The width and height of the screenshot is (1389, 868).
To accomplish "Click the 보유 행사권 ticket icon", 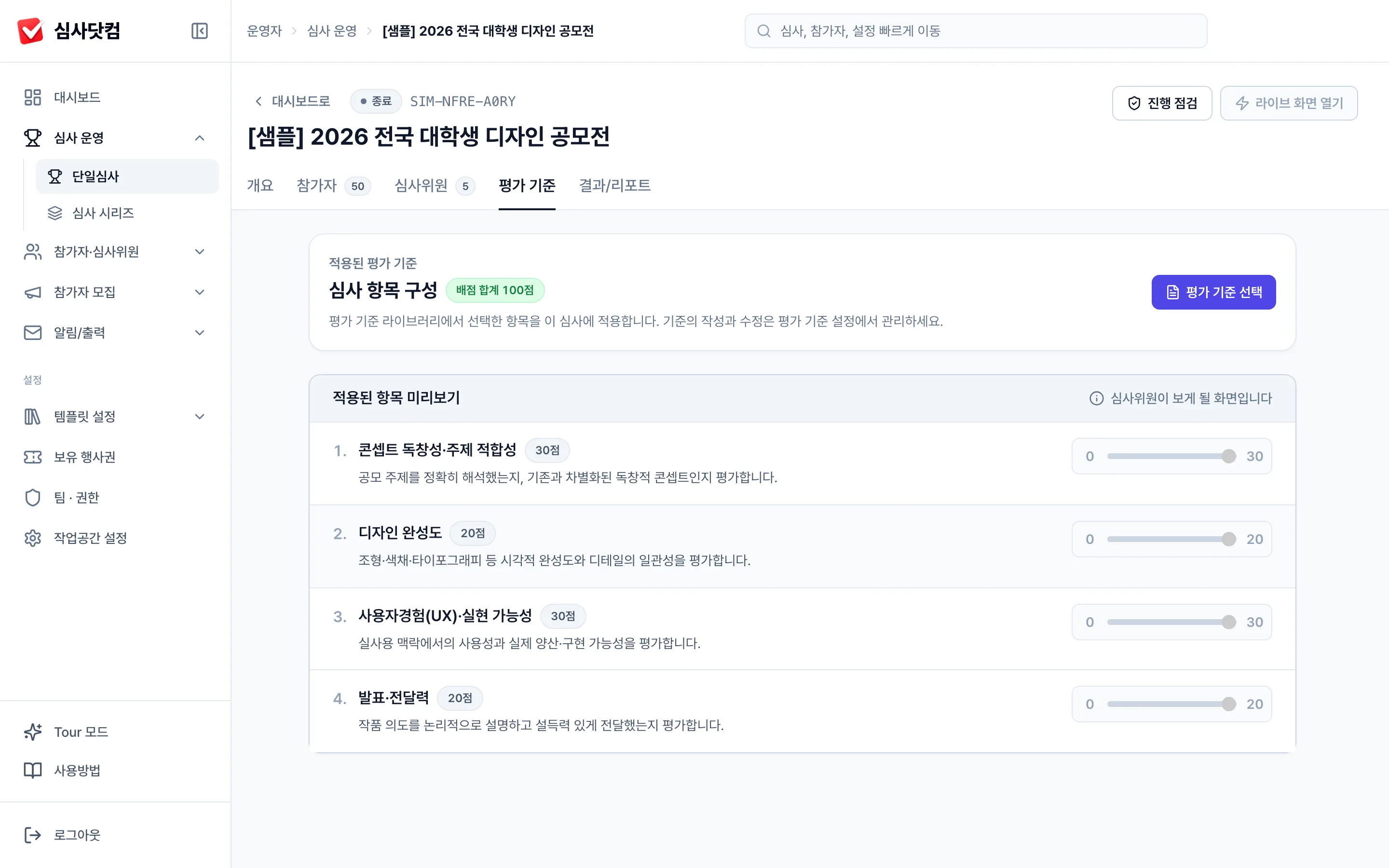I will (33, 457).
